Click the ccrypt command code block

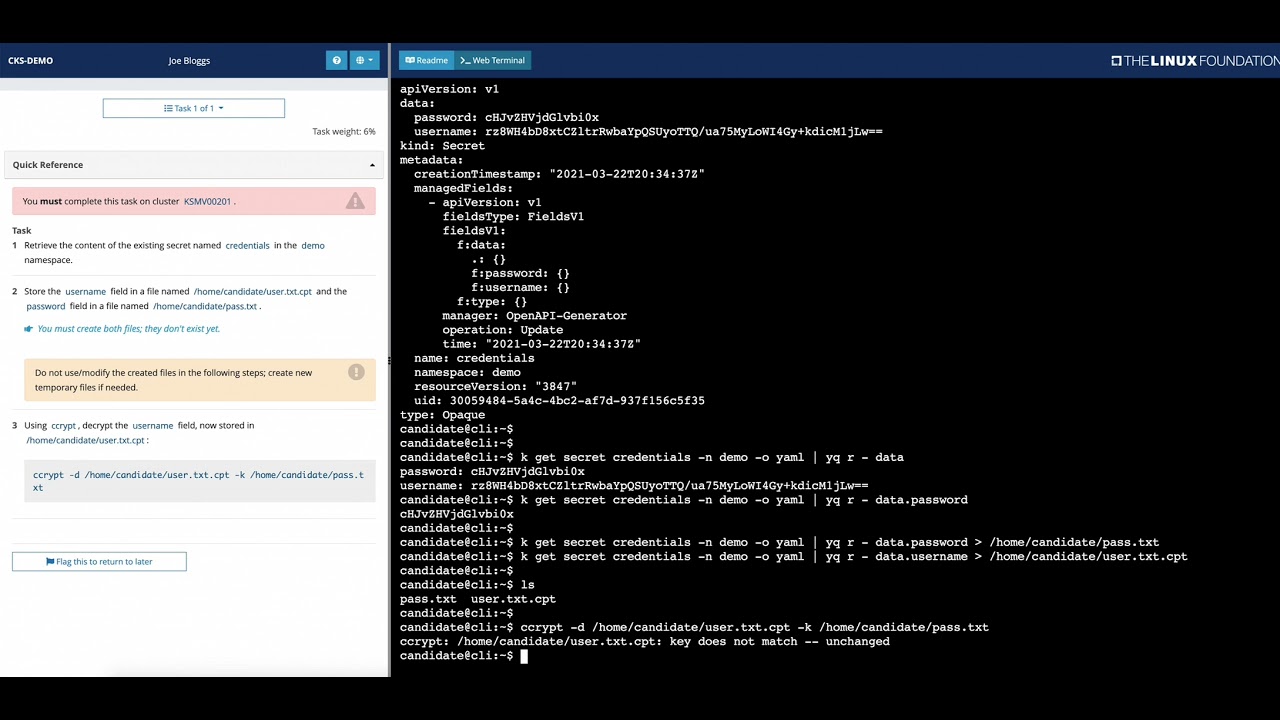coord(199,481)
